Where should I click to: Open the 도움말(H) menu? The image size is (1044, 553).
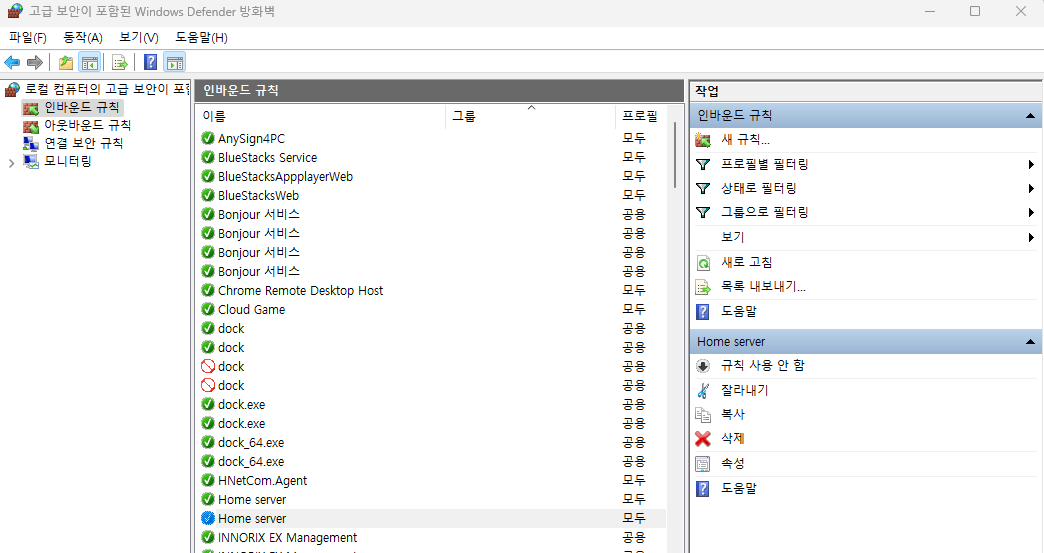[201, 38]
